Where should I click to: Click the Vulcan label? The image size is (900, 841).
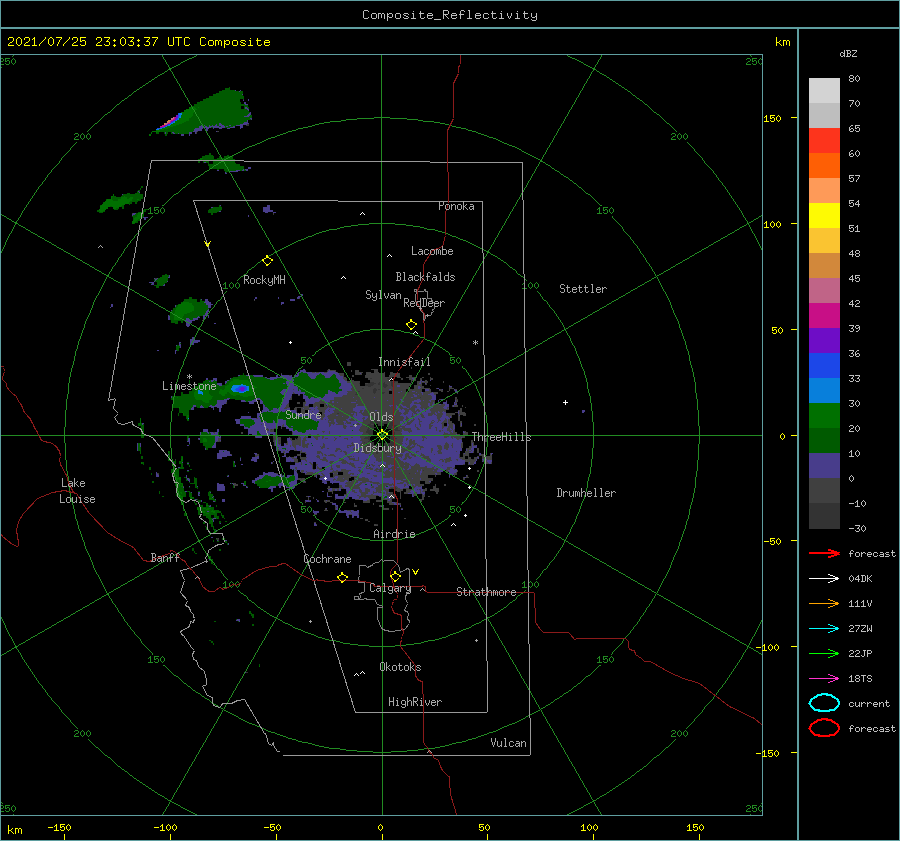[509, 743]
